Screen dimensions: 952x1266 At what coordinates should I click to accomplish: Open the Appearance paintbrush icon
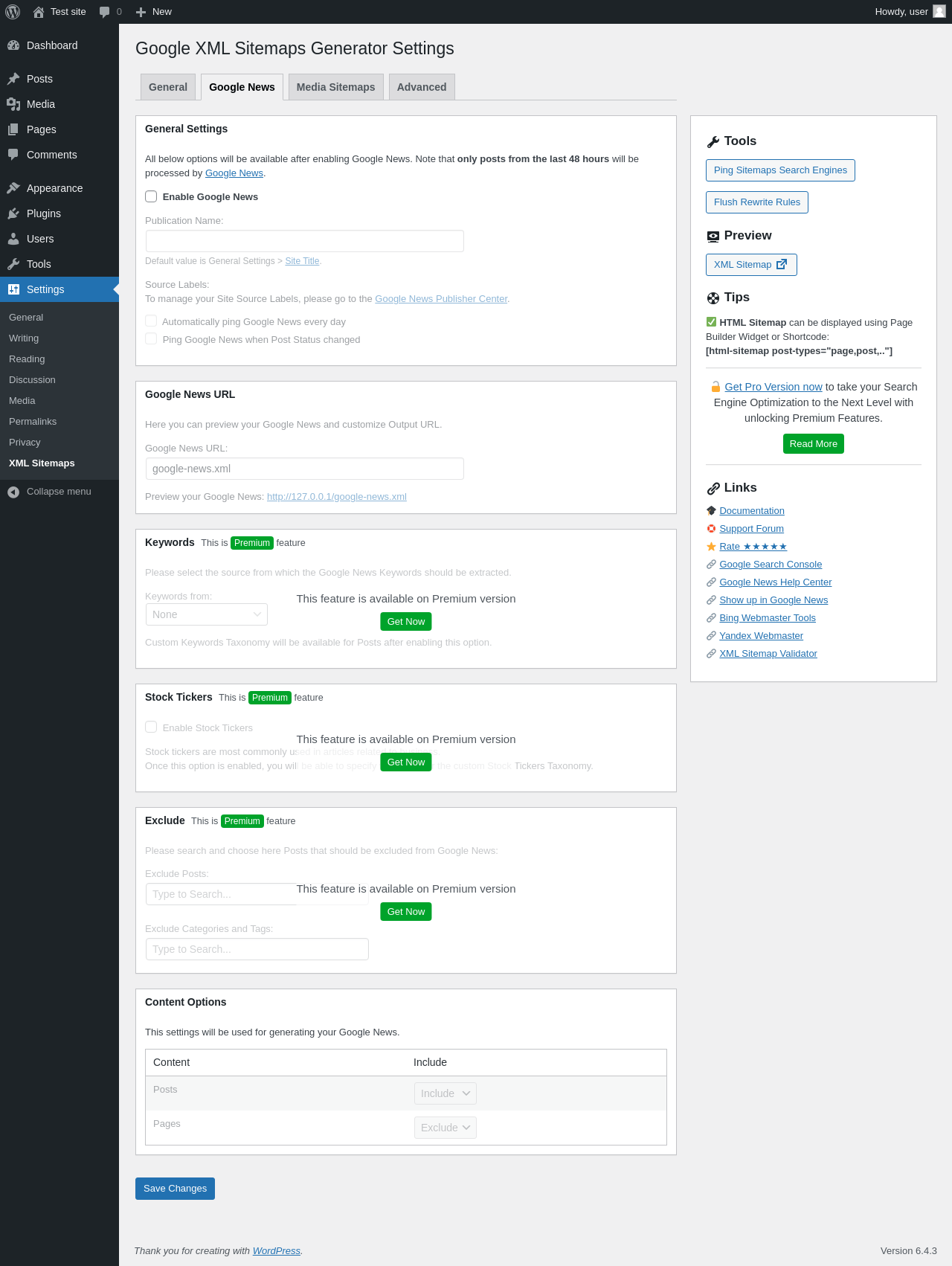click(x=13, y=188)
